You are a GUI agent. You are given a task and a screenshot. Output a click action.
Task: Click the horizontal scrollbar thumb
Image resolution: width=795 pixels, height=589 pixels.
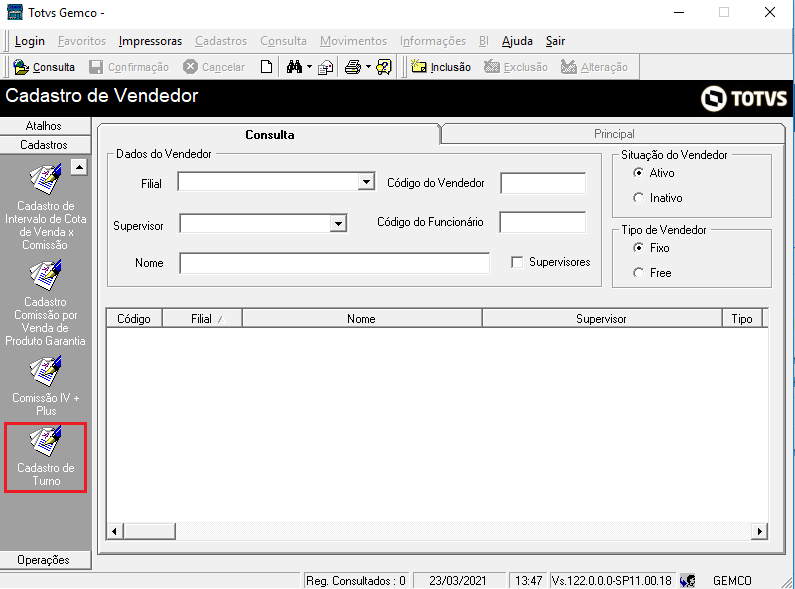149,531
